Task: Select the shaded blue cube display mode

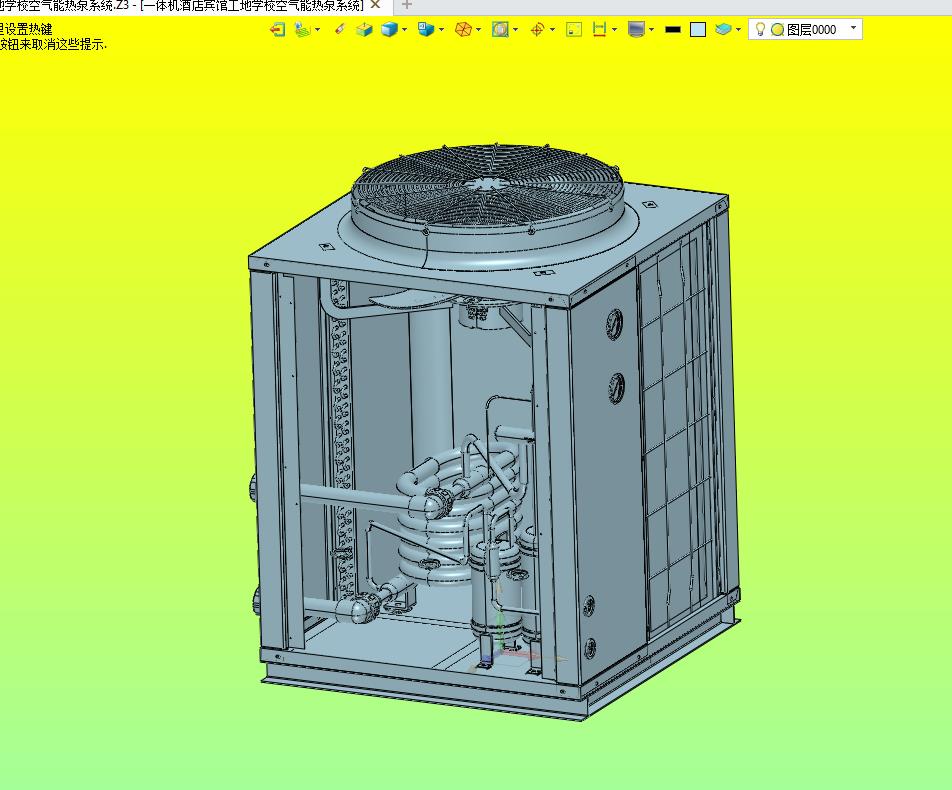Action: click(389, 29)
